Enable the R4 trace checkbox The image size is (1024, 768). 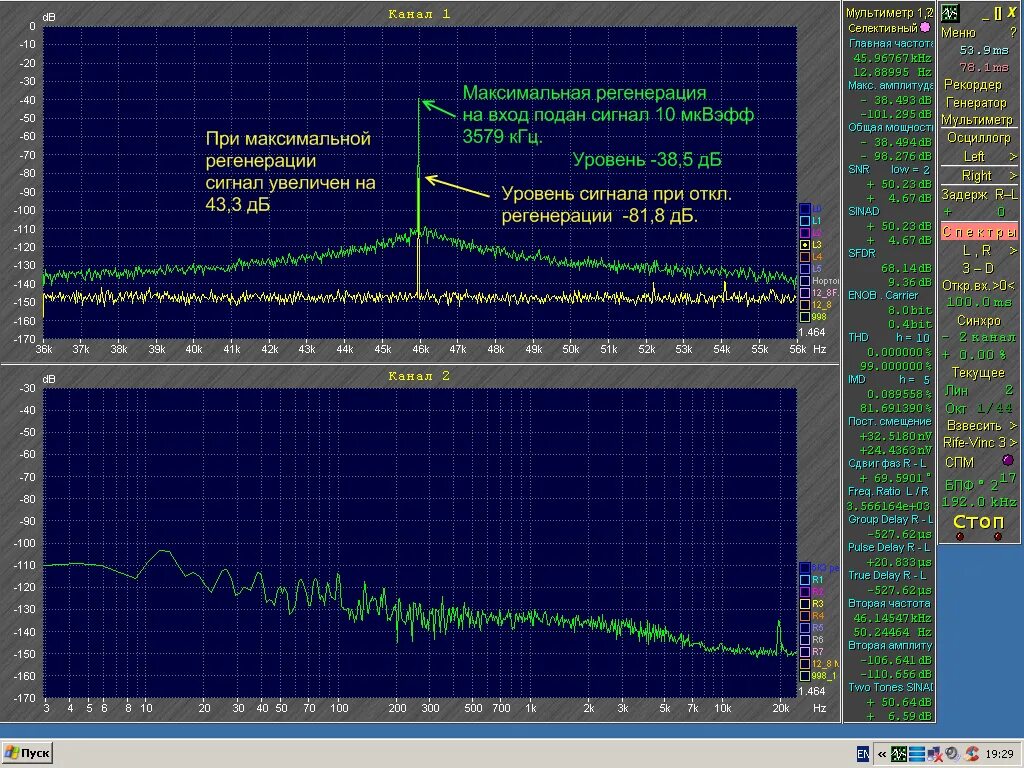[x=805, y=616]
